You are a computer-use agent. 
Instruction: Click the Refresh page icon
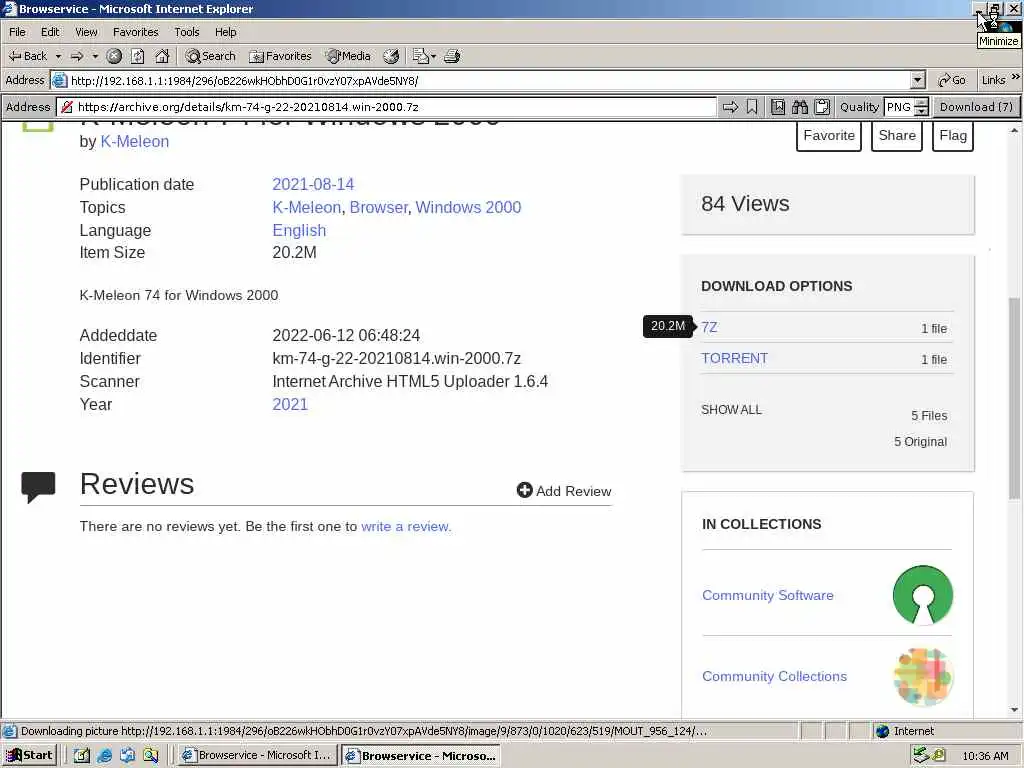[138, 56]
